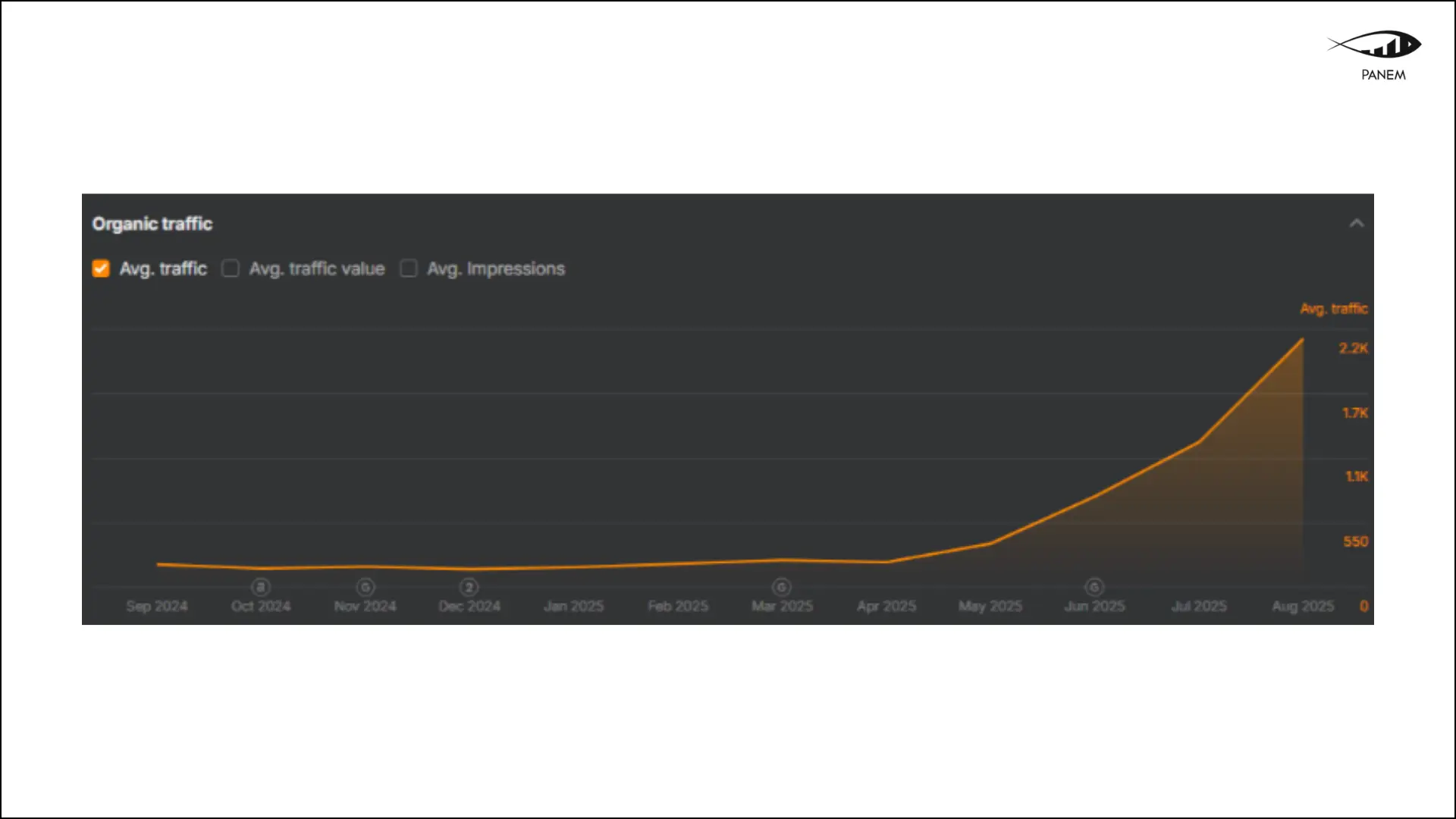Click the 2.2K y-axis value
Viewport: 1456px width, 819px height.
coord(1353,348)
